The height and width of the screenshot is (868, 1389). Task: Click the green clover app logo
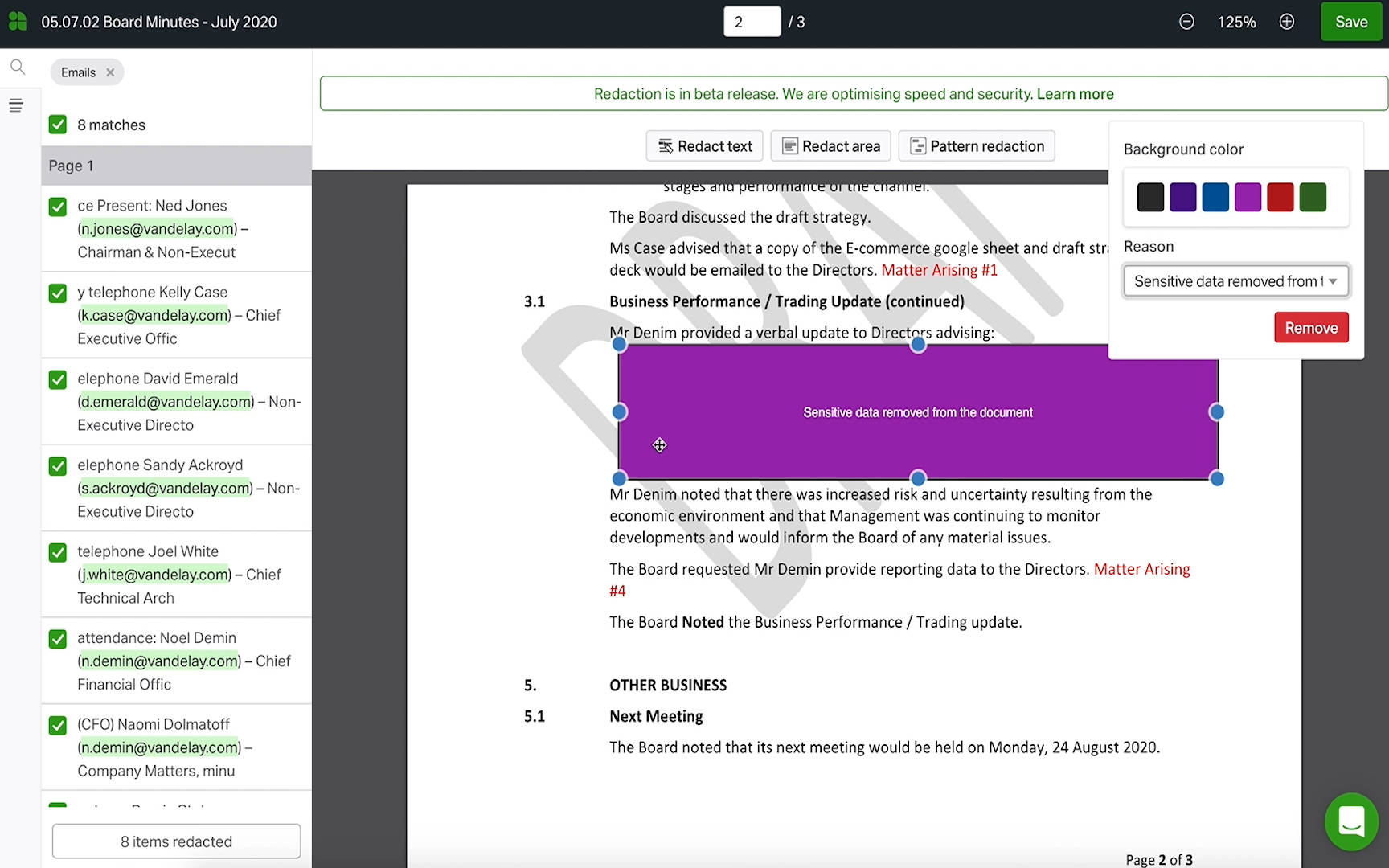(18, 22)
